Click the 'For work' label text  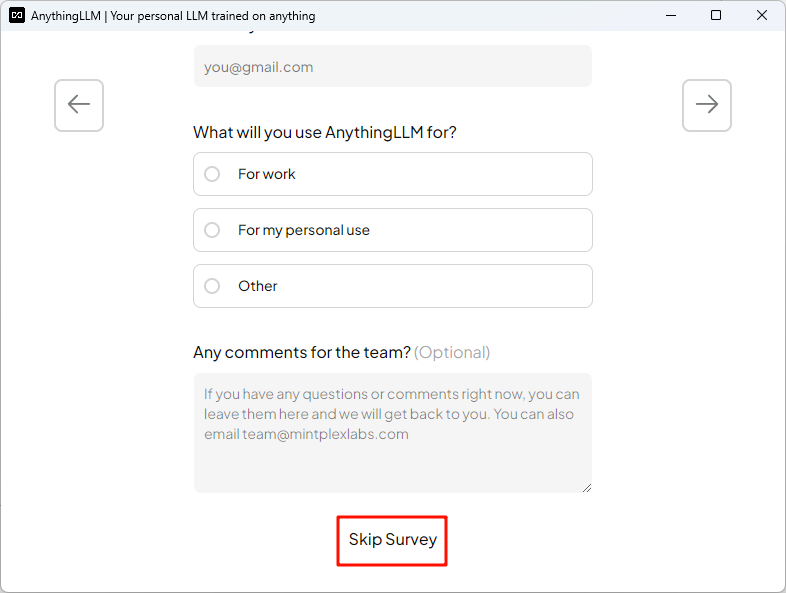[x=267, y=174]
